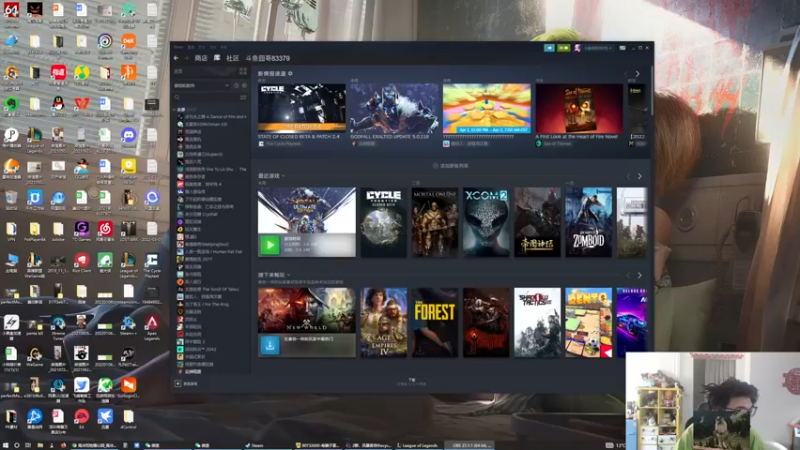Open Windows Start menu
The width and height of the screenshot is (800, 450).
[x=5, y=445]
